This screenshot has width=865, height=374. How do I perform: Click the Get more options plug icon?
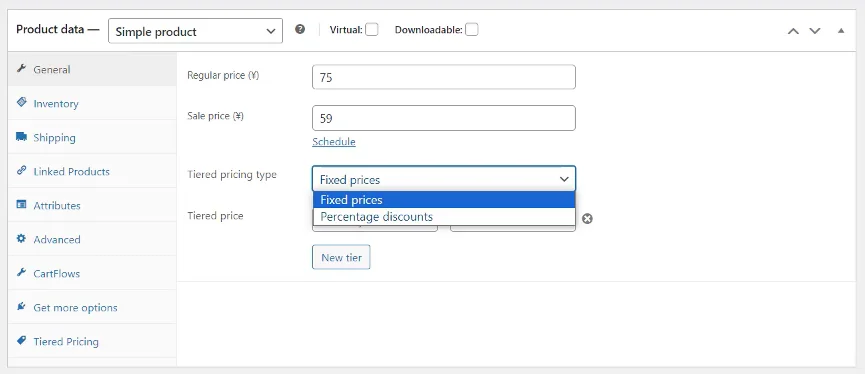(22, 307)
